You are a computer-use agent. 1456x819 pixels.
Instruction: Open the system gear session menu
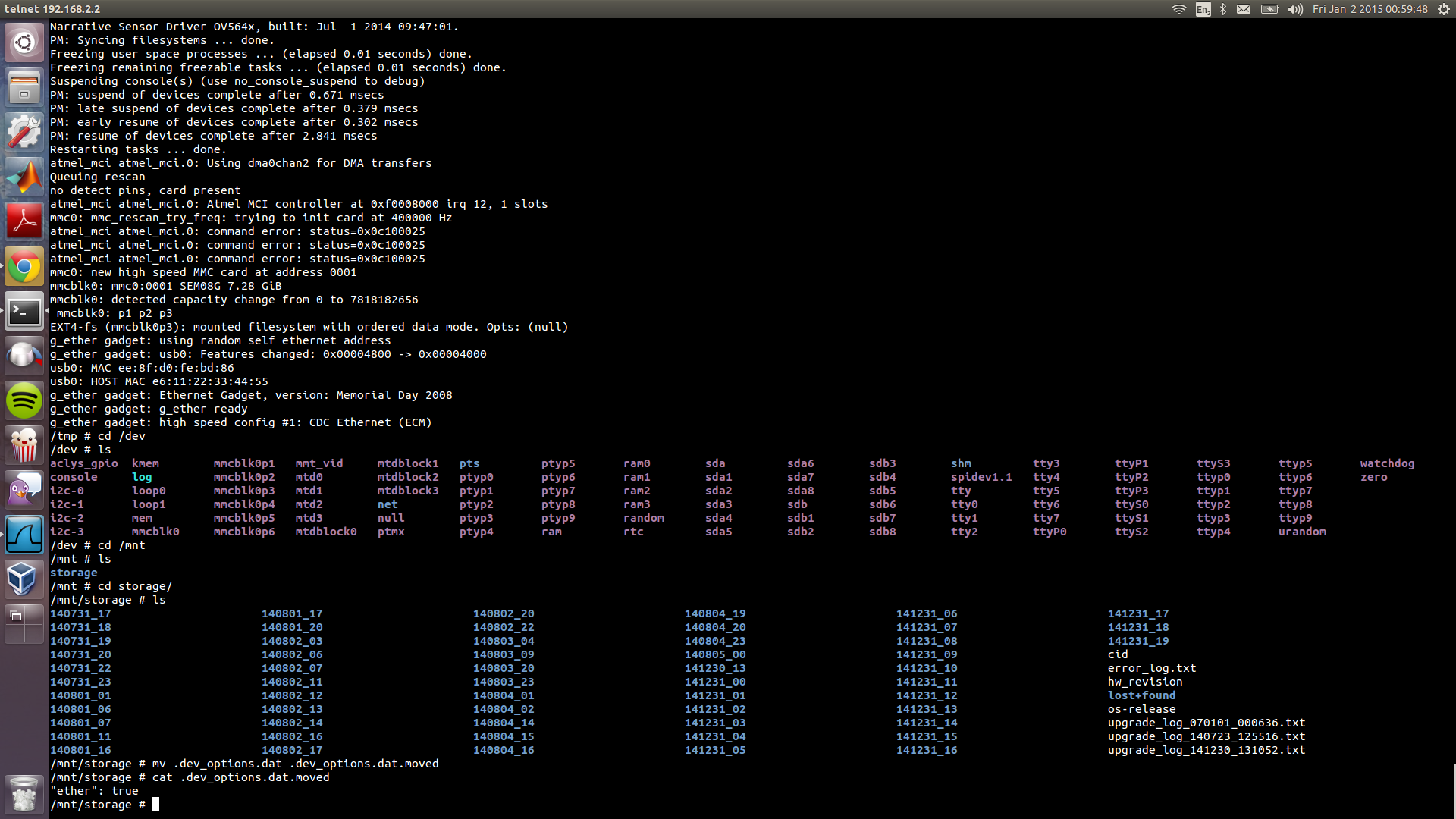coord(1444,9)
